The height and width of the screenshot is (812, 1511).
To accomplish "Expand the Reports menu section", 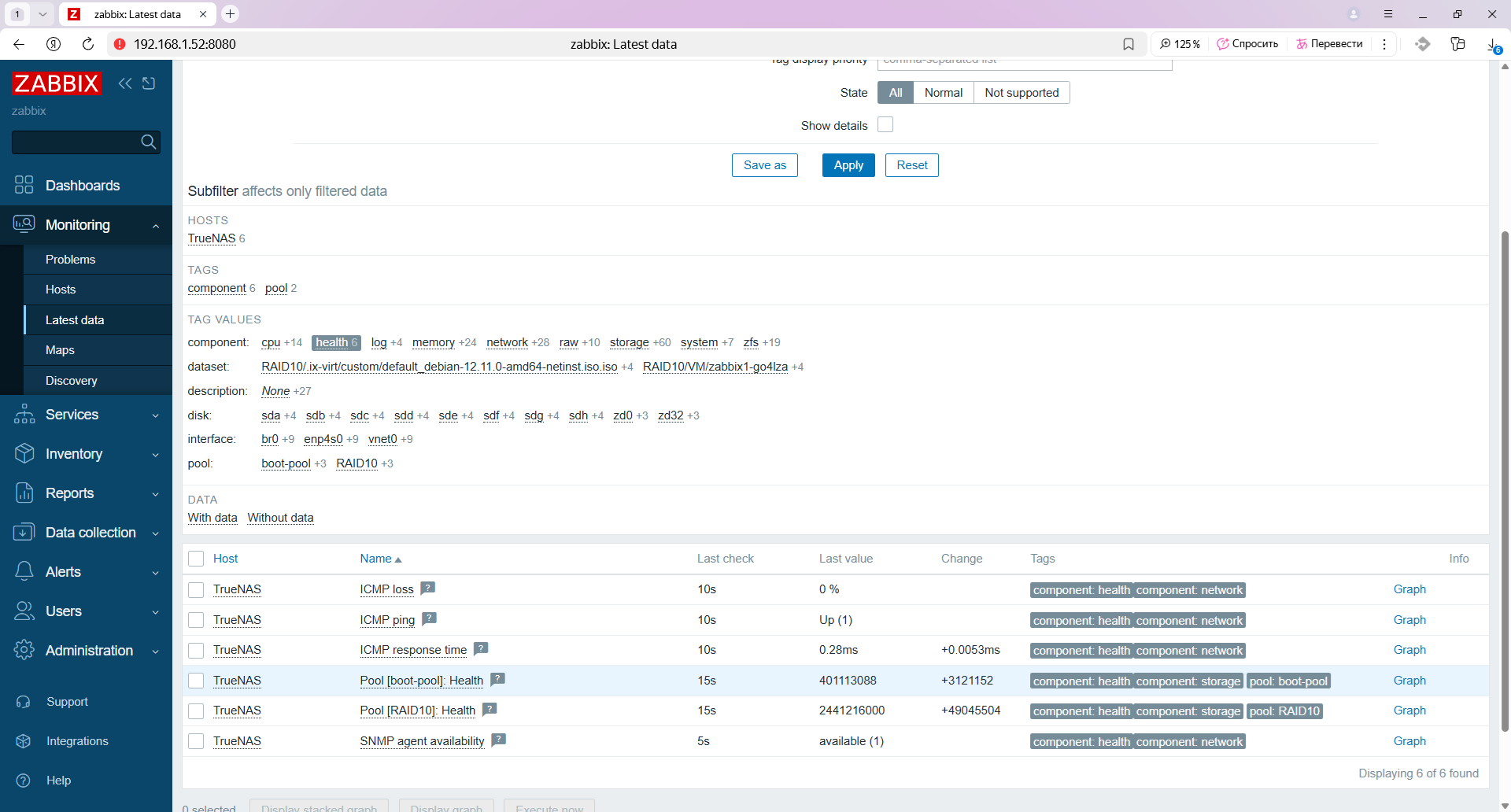I will coord(87,493).
